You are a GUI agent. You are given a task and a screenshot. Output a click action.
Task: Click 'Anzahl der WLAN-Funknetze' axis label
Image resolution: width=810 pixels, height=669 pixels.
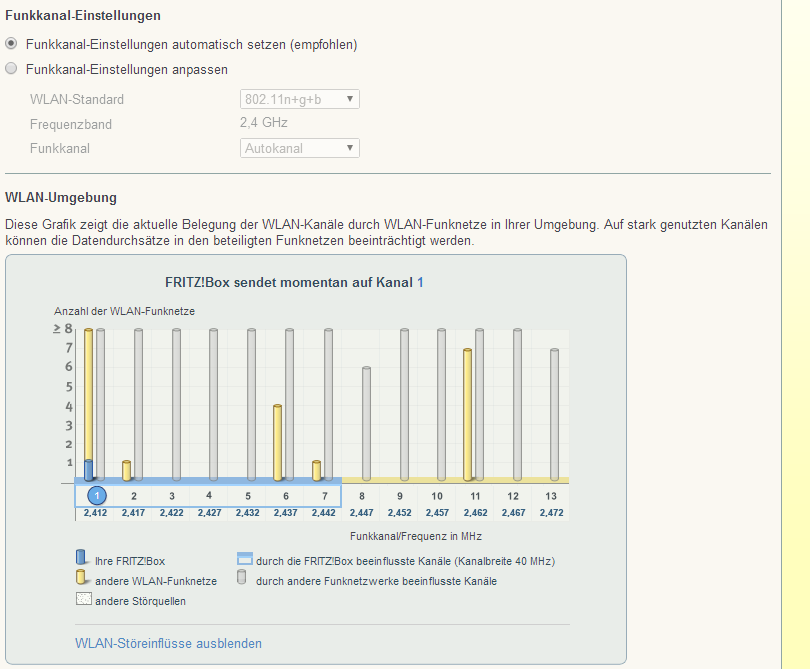124,311
